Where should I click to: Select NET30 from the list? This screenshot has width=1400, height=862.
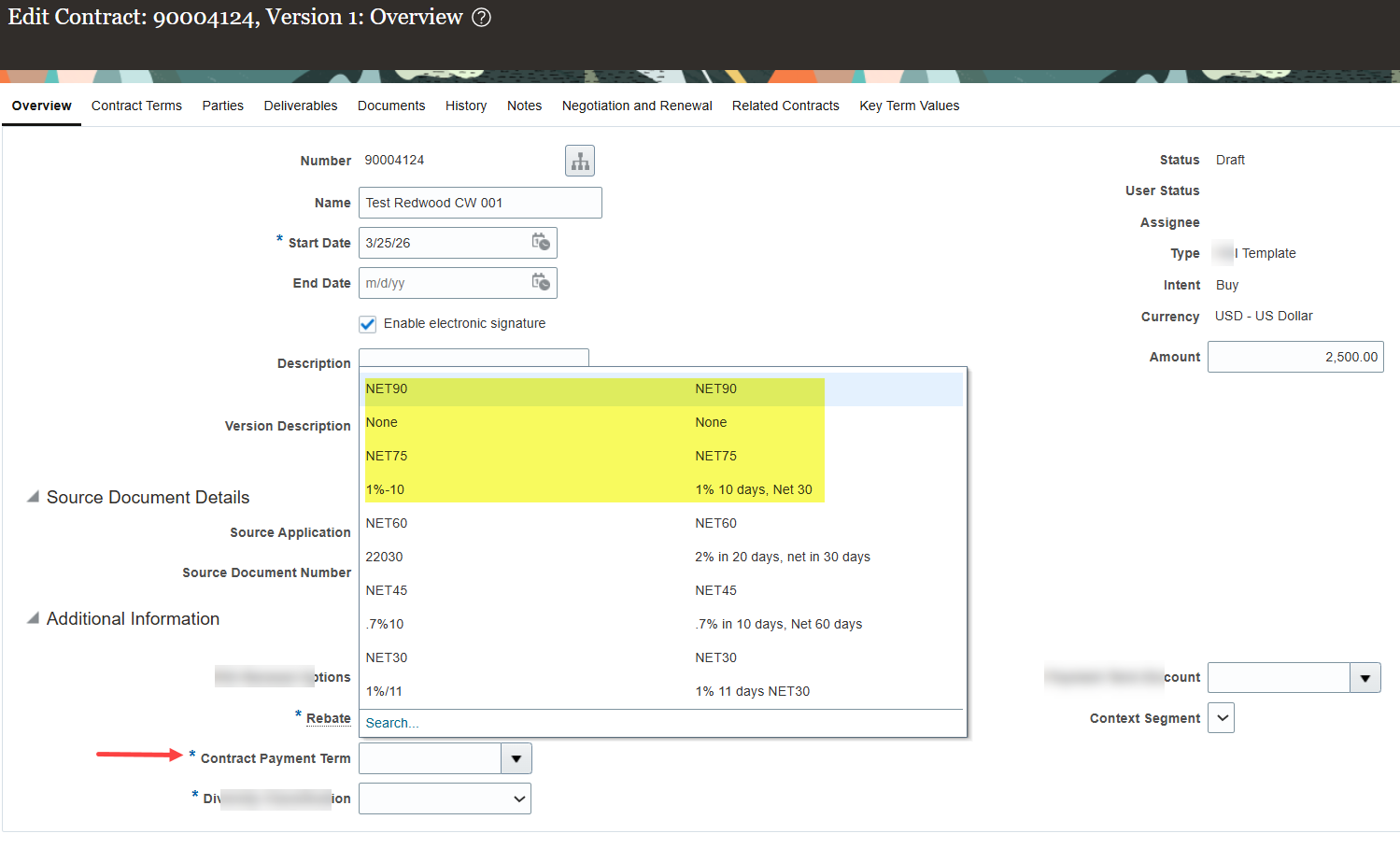click(x=663, y=657)
